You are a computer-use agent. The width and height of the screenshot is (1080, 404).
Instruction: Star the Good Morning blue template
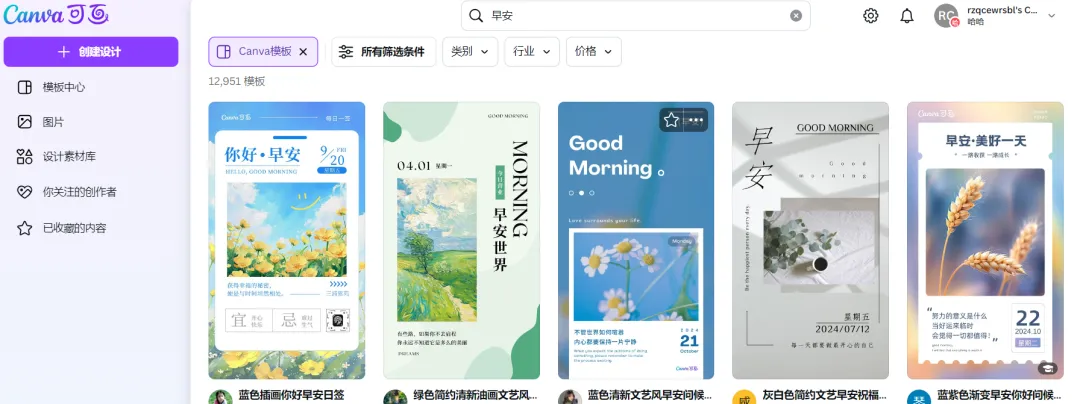pos(672,120)
